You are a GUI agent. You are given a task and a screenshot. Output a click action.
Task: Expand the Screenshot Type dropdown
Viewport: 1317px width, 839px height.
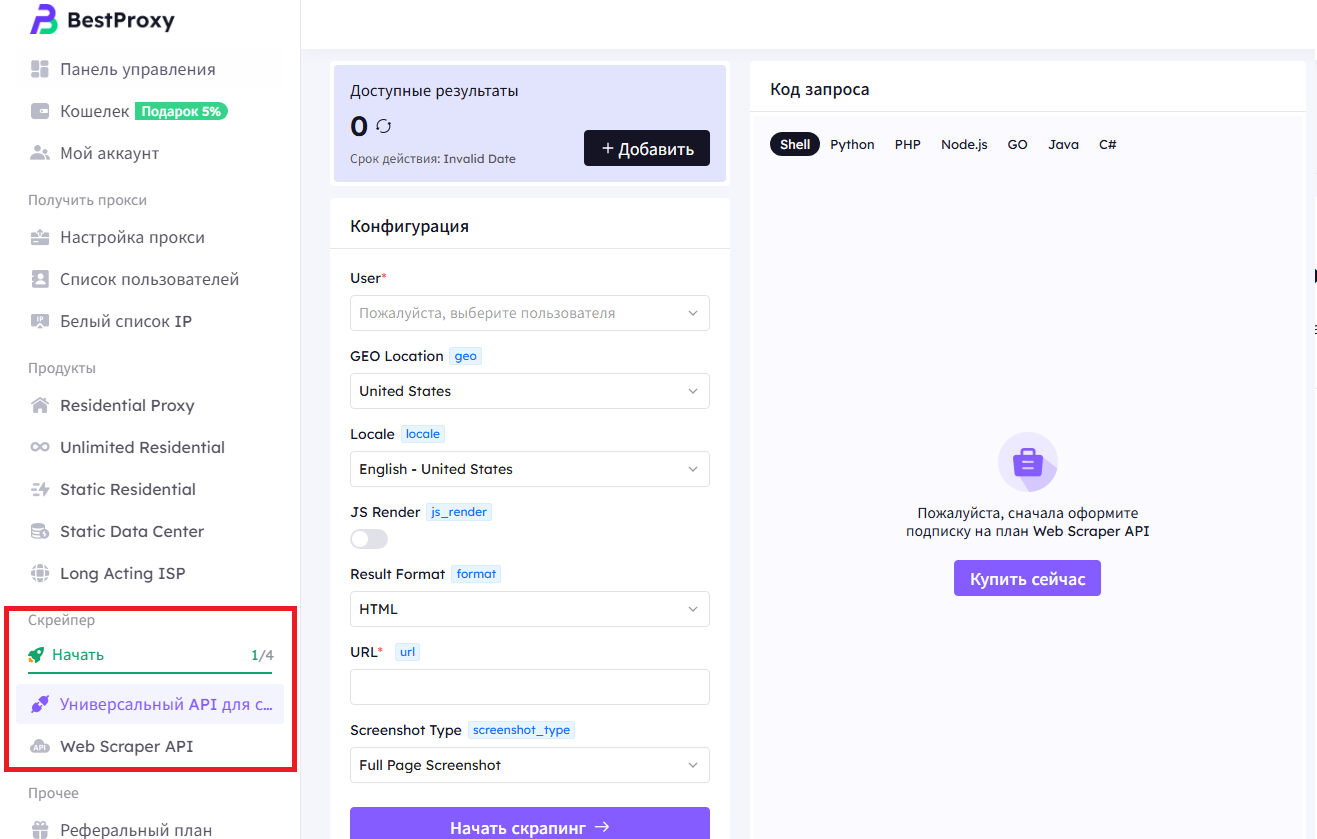(x=529, y=765)
